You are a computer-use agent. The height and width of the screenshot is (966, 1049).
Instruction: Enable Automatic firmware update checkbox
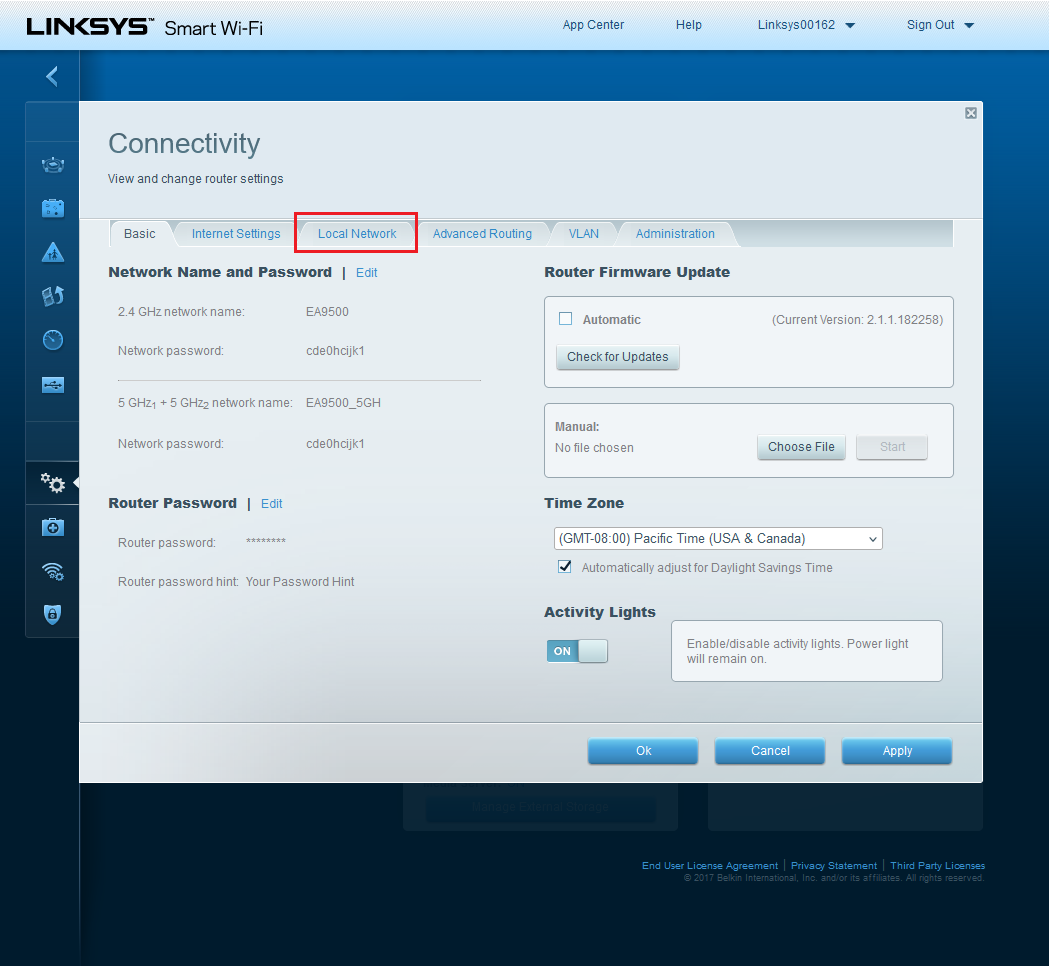[566, 319]
